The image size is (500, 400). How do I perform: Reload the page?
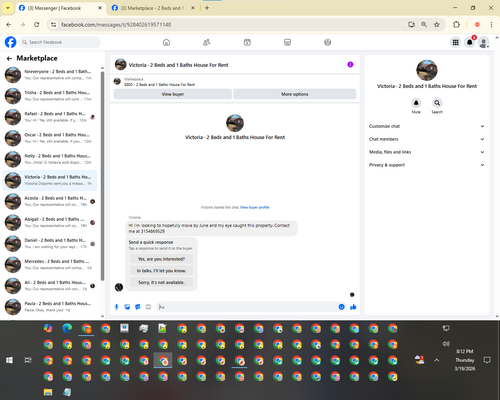(x=37, y=25)
